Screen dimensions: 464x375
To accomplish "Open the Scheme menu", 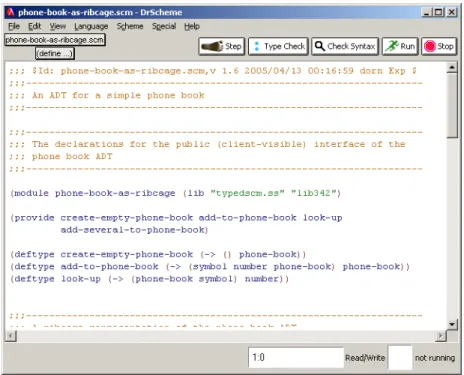I will coord(130,26).
